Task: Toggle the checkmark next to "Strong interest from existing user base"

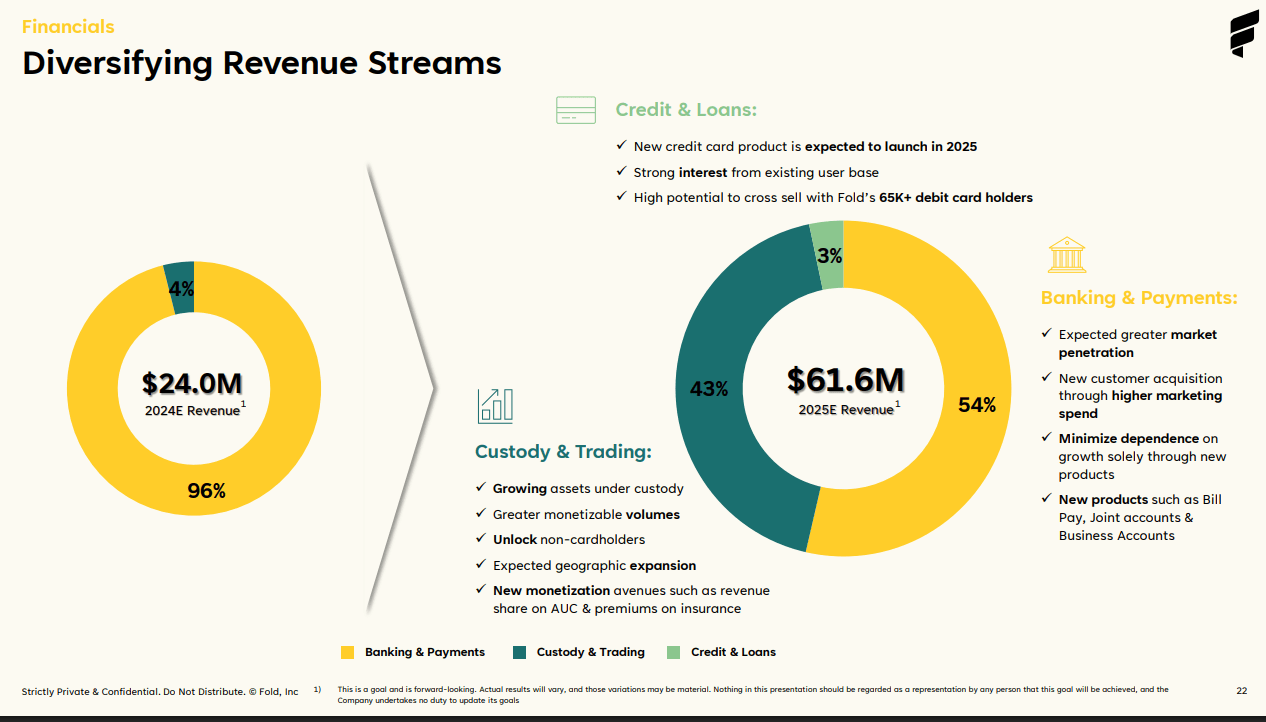Action: [620, 172]
